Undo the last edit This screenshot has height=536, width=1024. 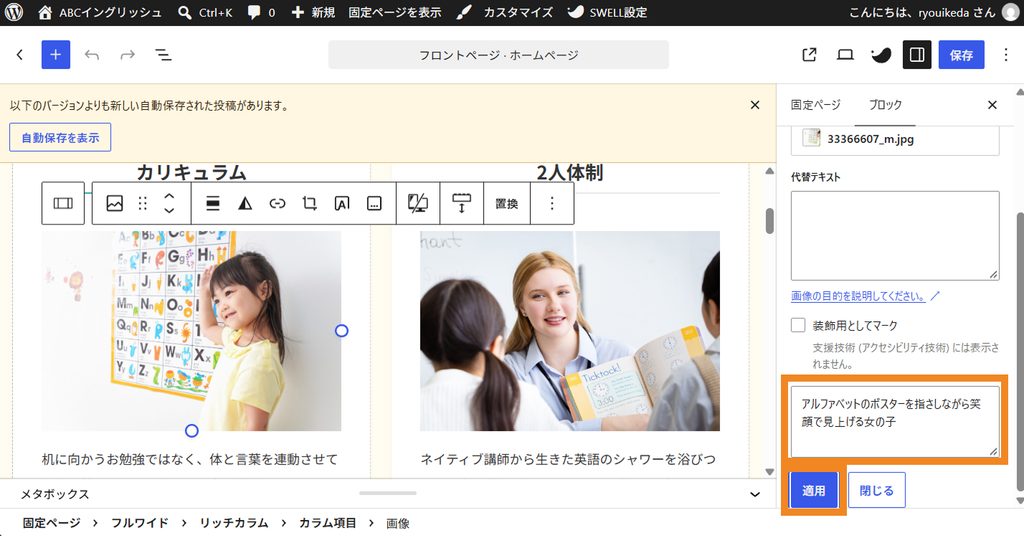click(91, 55)
